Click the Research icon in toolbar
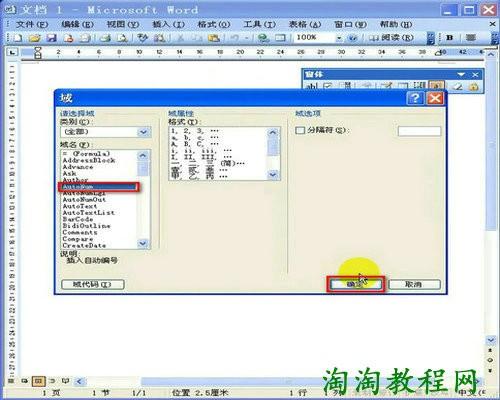Image resolution: width=500 pixels, height=400 pixels. [159, 38]
